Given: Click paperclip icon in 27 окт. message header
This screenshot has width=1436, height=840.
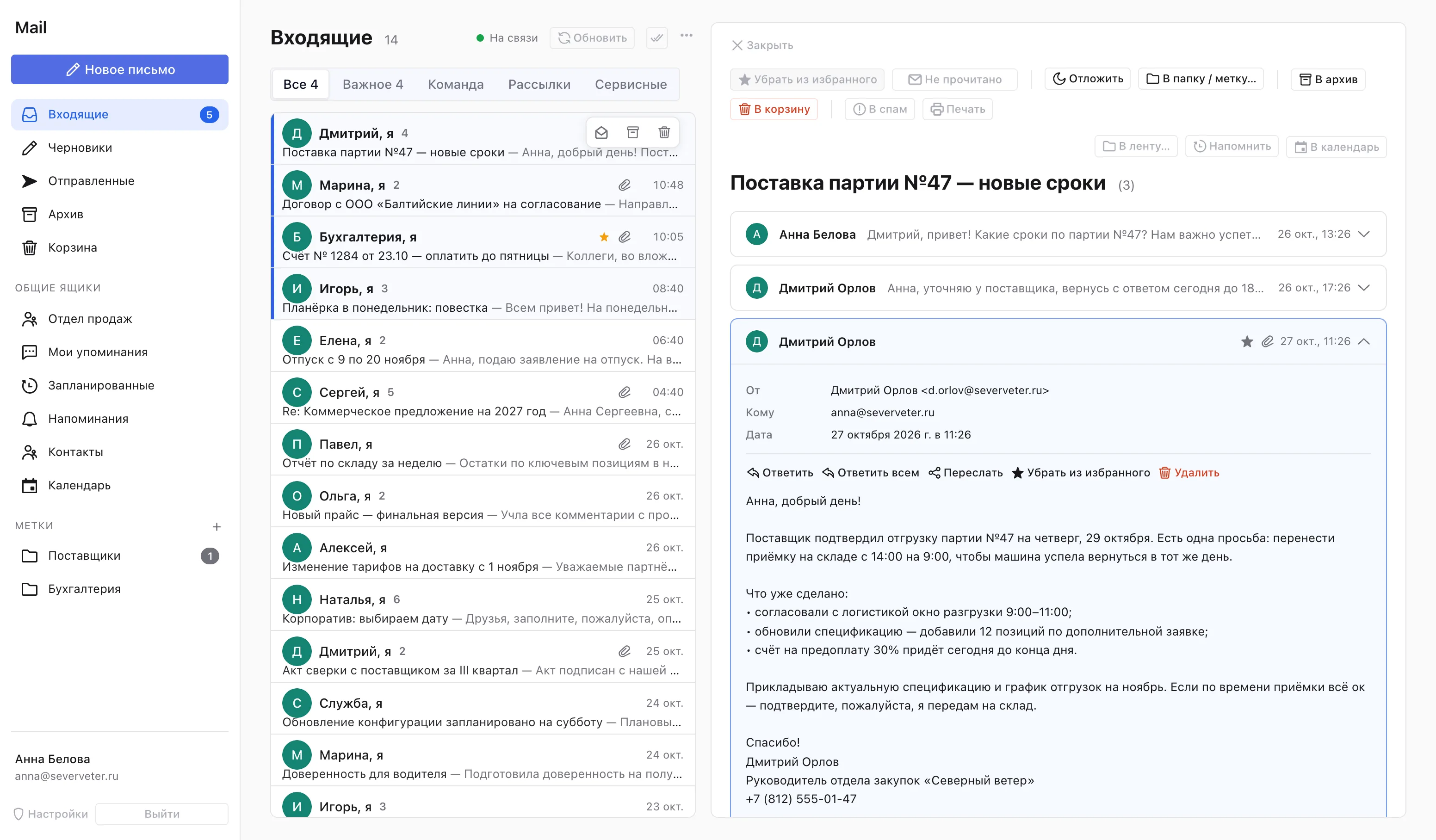Looking at the screenshot, I should click(1267, 341).
